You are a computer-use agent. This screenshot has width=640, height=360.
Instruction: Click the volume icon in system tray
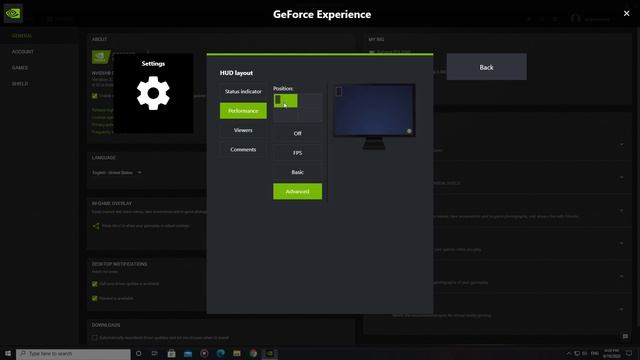[585, 353]
